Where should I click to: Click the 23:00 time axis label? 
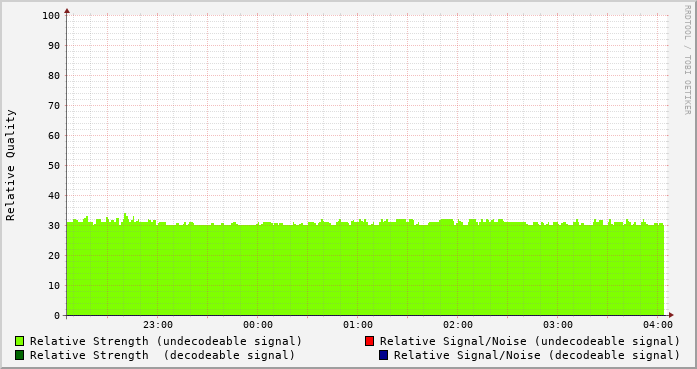click(x=158, y=325)
